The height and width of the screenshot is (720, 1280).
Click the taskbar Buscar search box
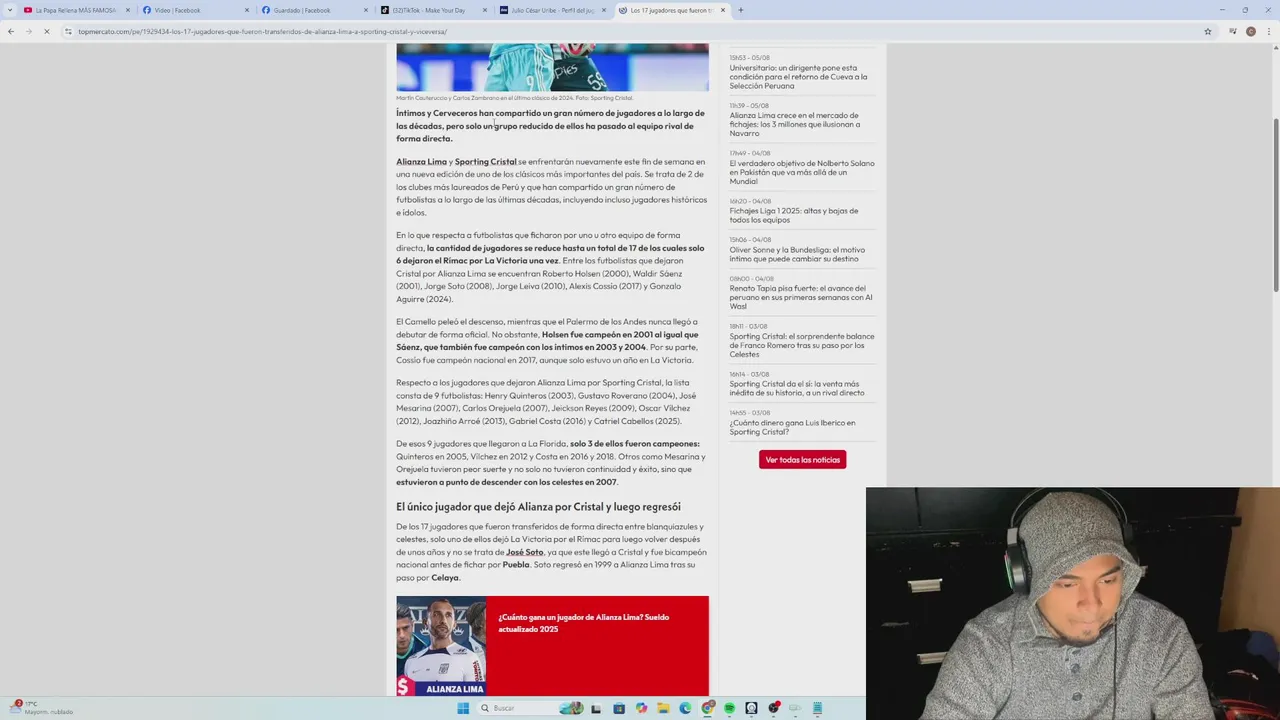tap(531, 708)
